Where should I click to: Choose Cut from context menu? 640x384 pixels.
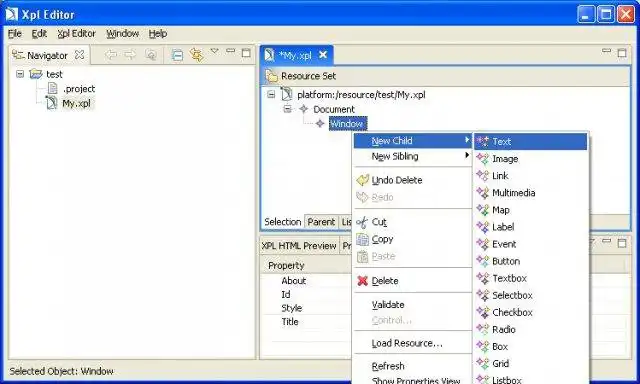coord(412,222)
